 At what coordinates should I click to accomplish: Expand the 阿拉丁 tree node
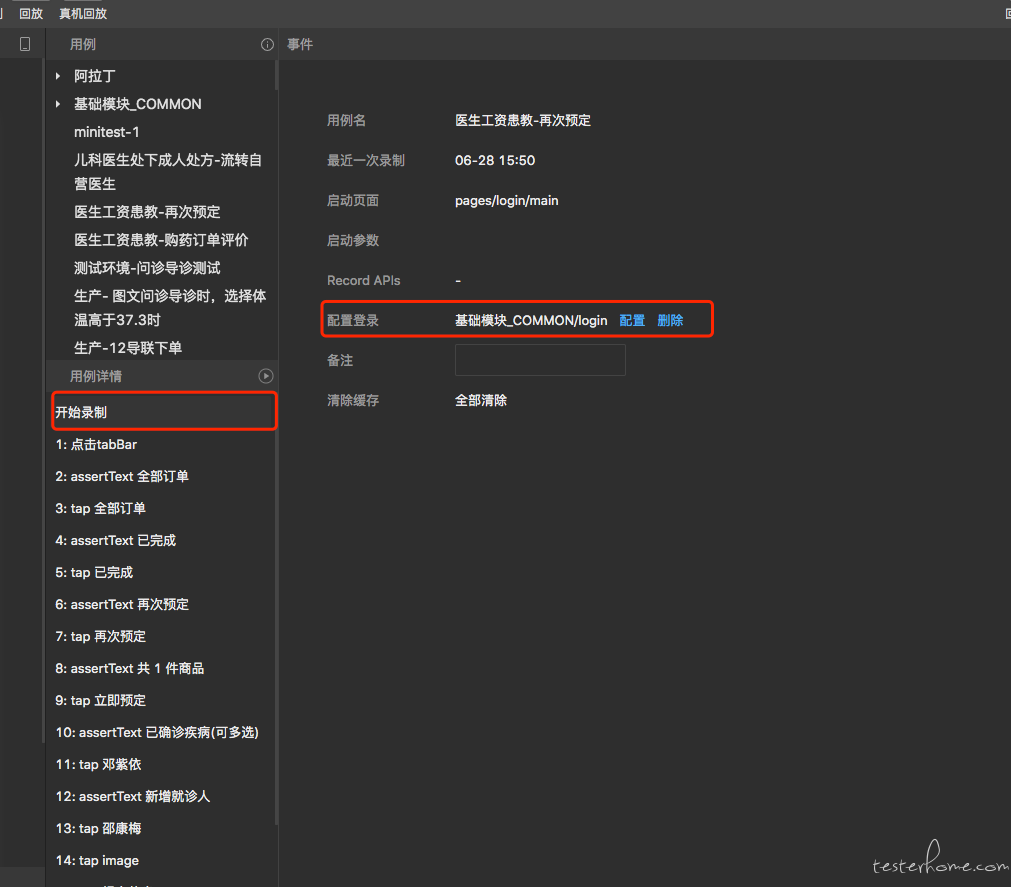tap(58, 76)
